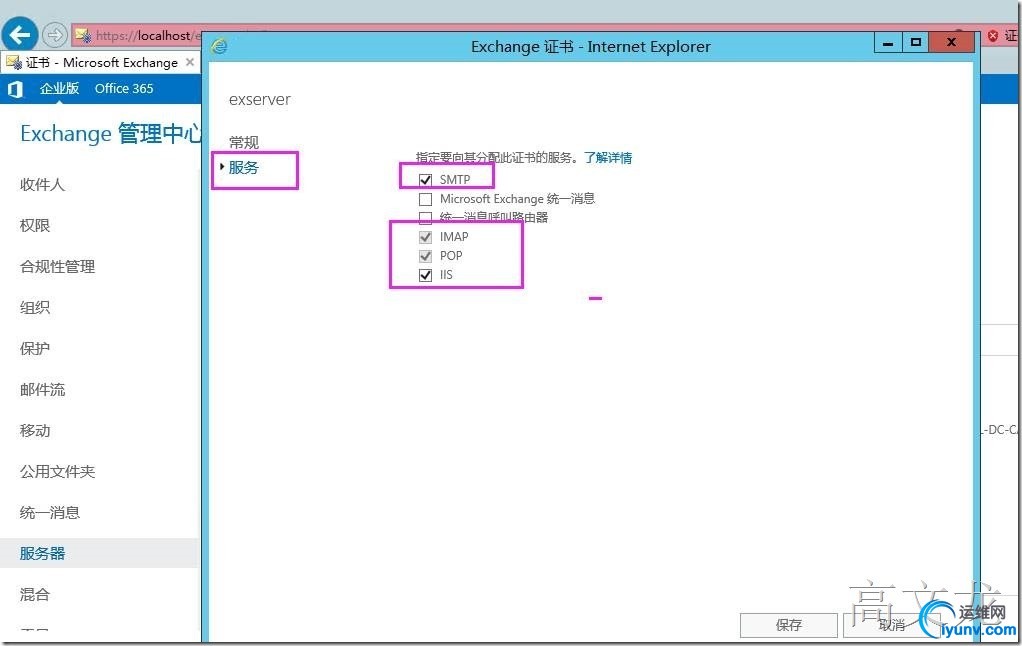Image resolution: width=1022 pixels, height=646 pixels.
Task: Click the Exchange 管理中心 title
Action: click(x=110, y=134)
